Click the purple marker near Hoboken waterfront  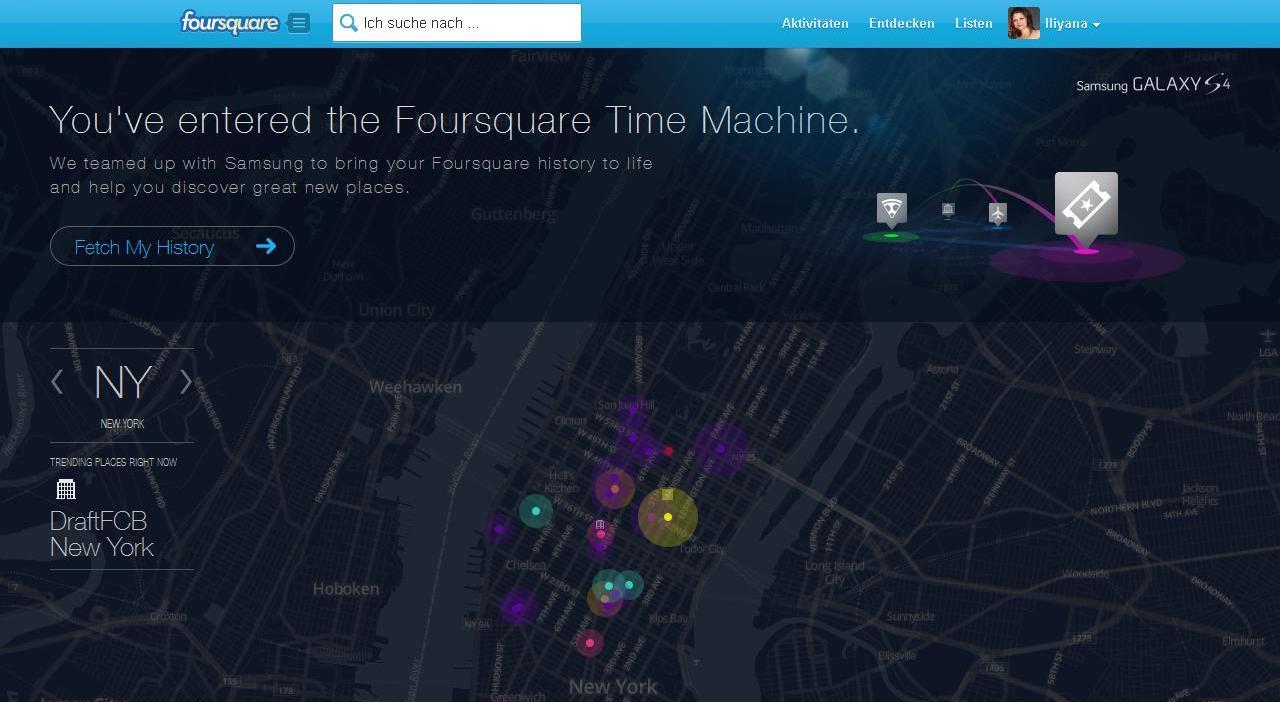pyautogui.click(x=517, y=607)
